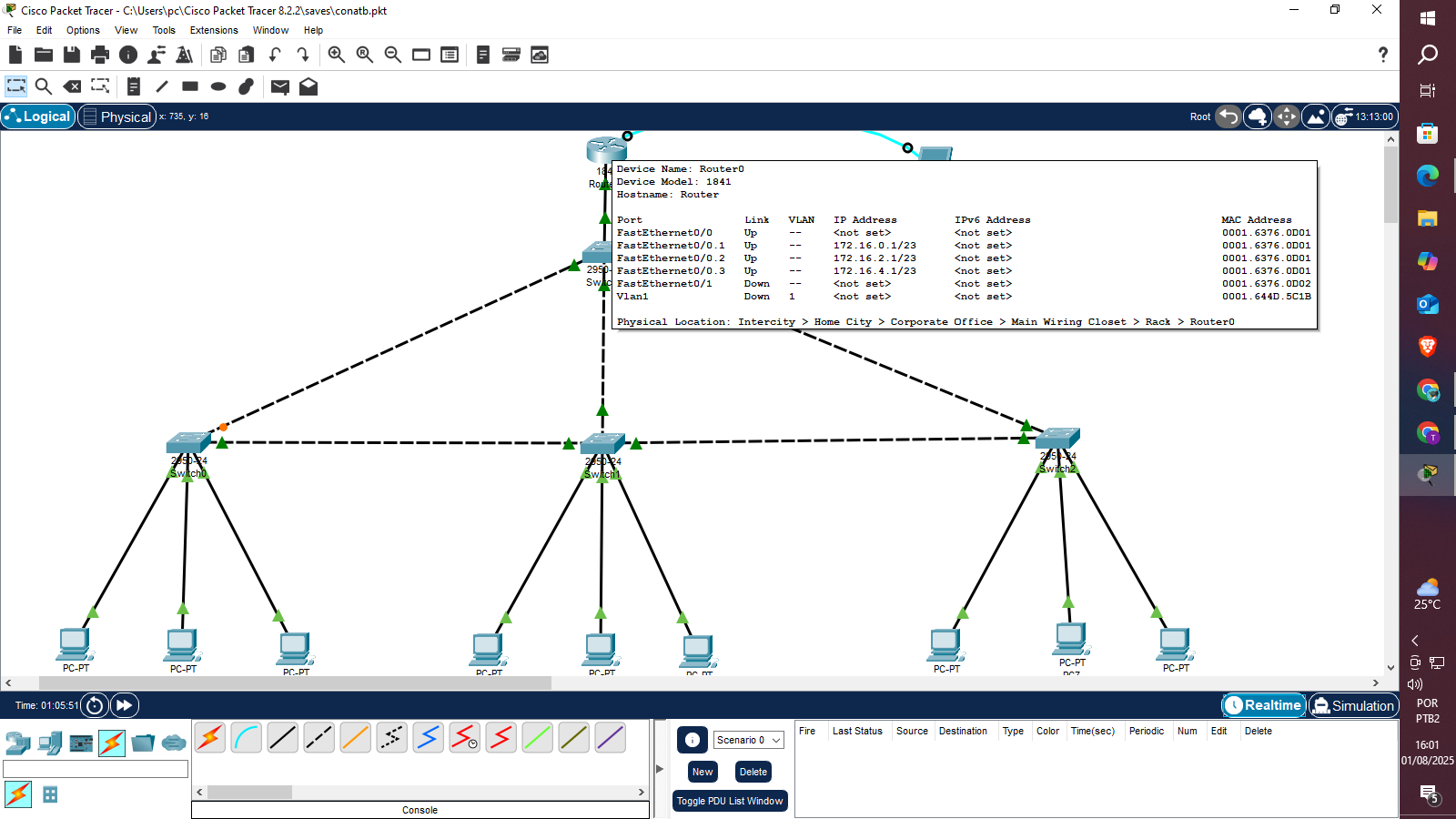1456x819 pixels.
Task: Activate the Inspect magnifier tool
Action: 43,86
